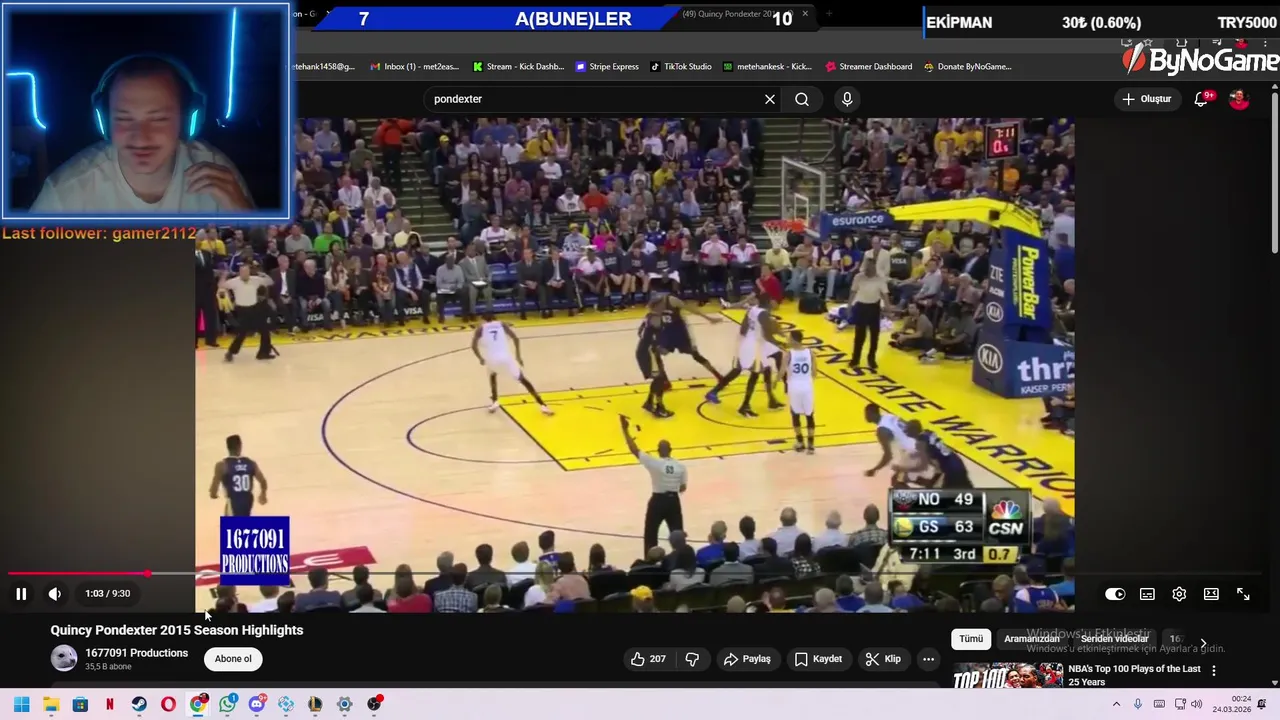Like the video with thumbs up
1280x720 pixels.
point(648,659)
